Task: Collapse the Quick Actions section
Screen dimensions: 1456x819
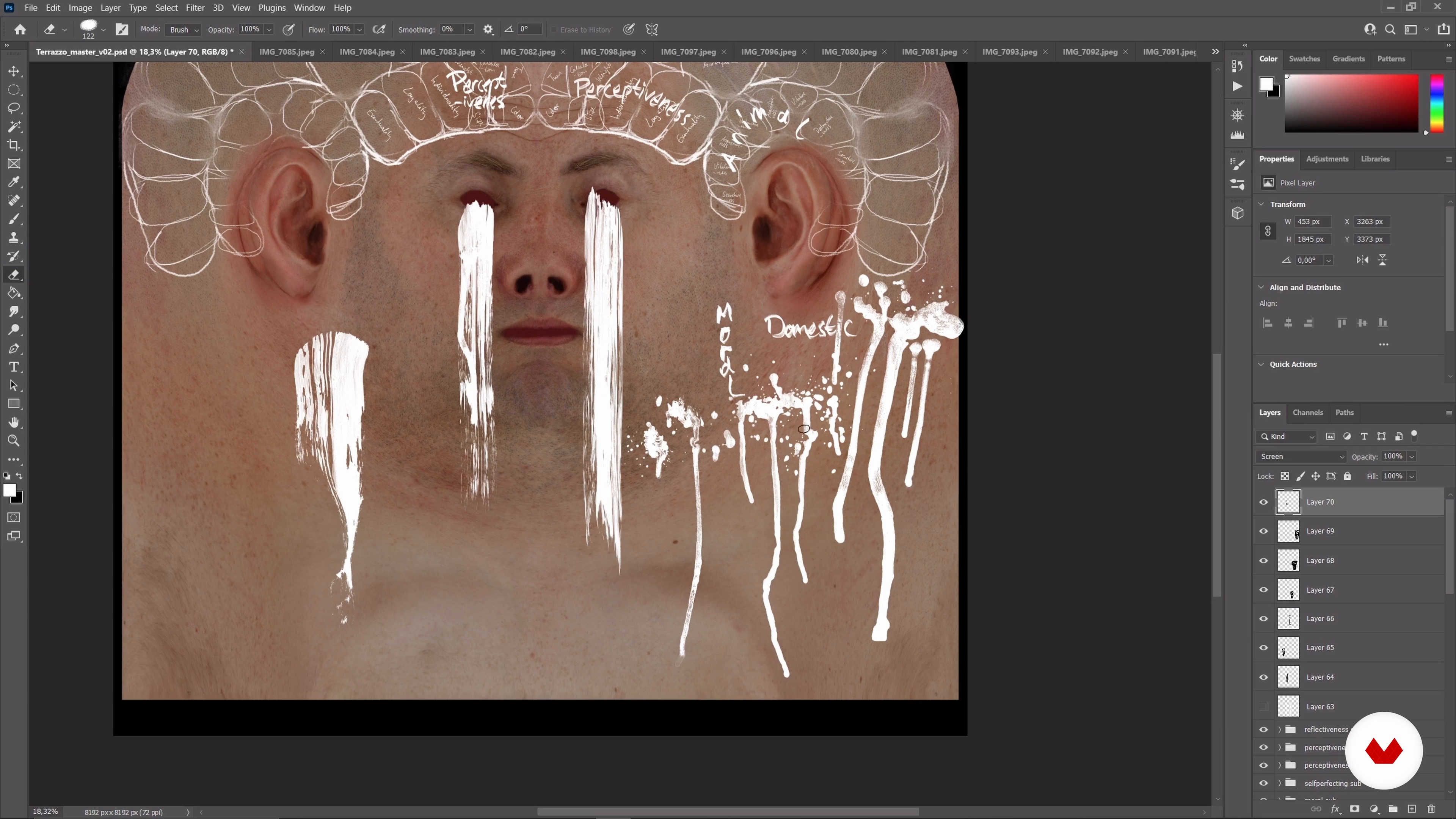Action: tap(1261, 364)
